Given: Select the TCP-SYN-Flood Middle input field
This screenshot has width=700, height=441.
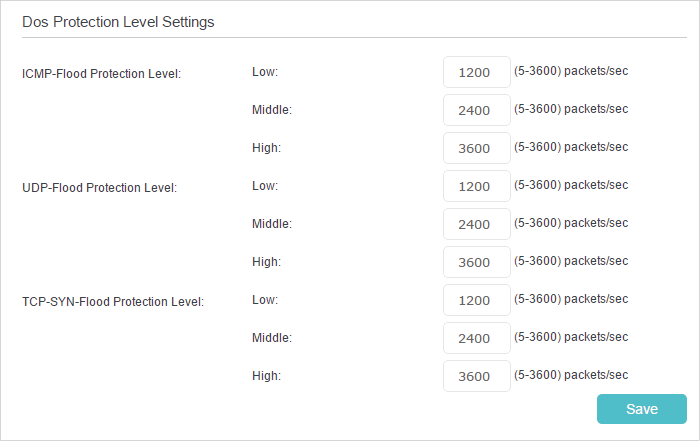Looking at the screenshot, I should coord(477,338).
